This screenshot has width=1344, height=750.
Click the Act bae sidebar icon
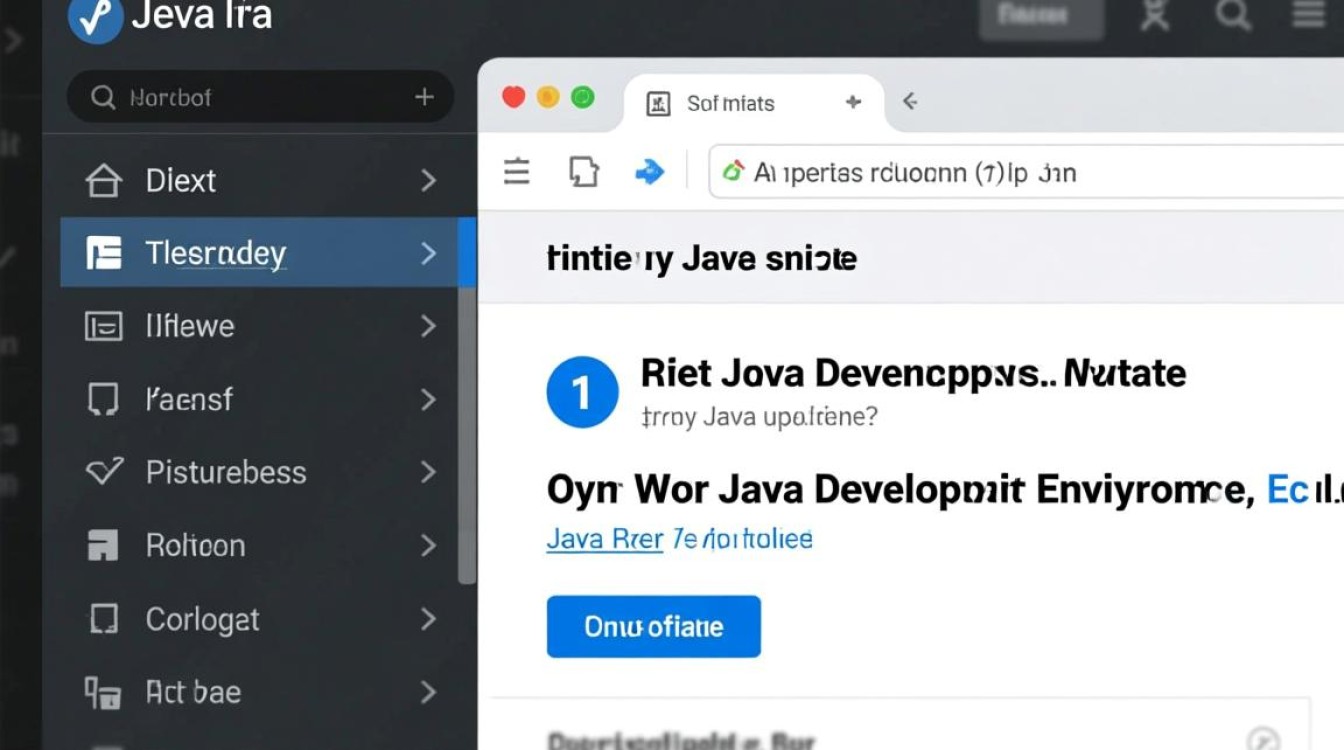[x=106, y=691]
